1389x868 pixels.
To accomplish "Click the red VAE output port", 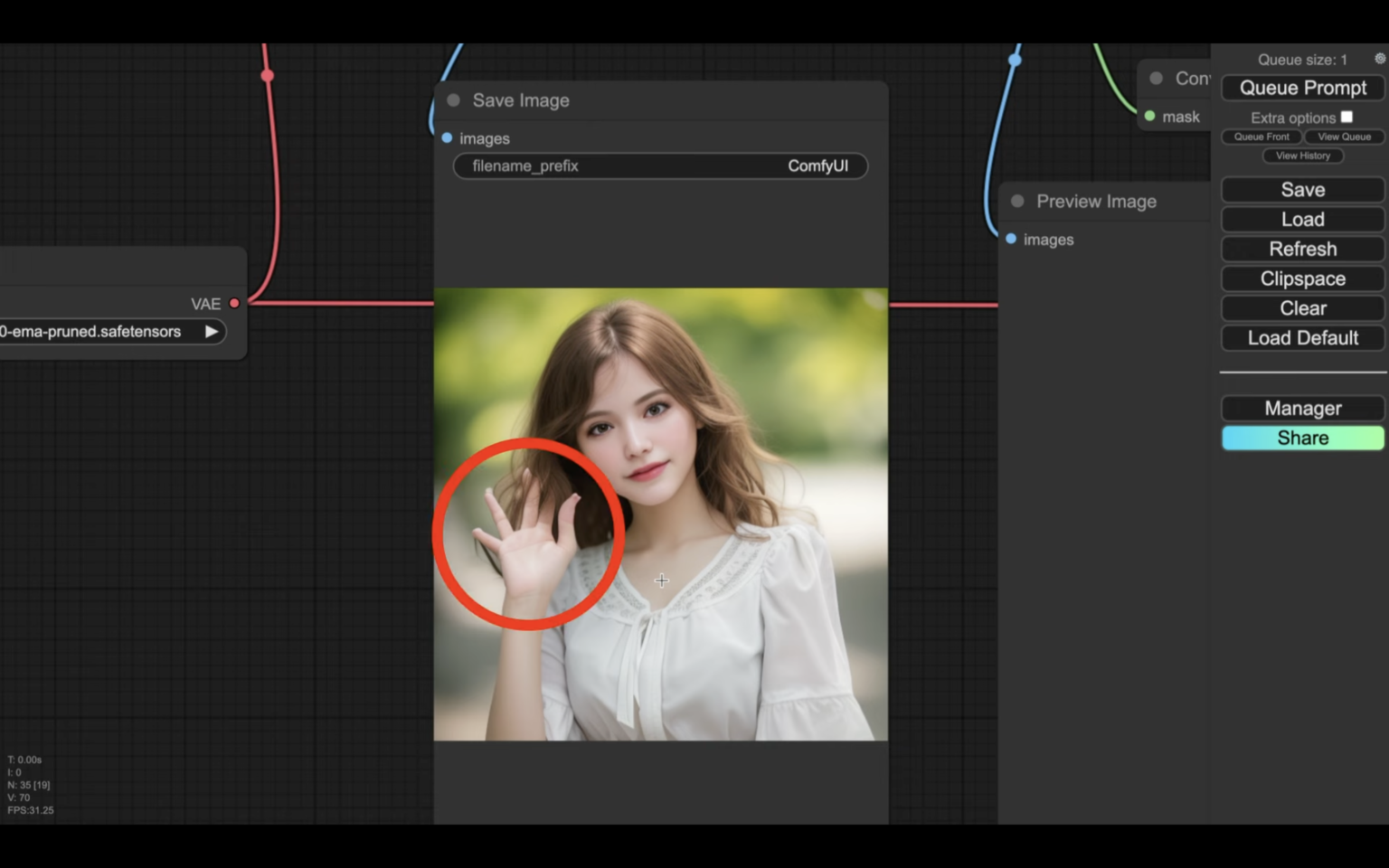I will click(x=234, y=304).
